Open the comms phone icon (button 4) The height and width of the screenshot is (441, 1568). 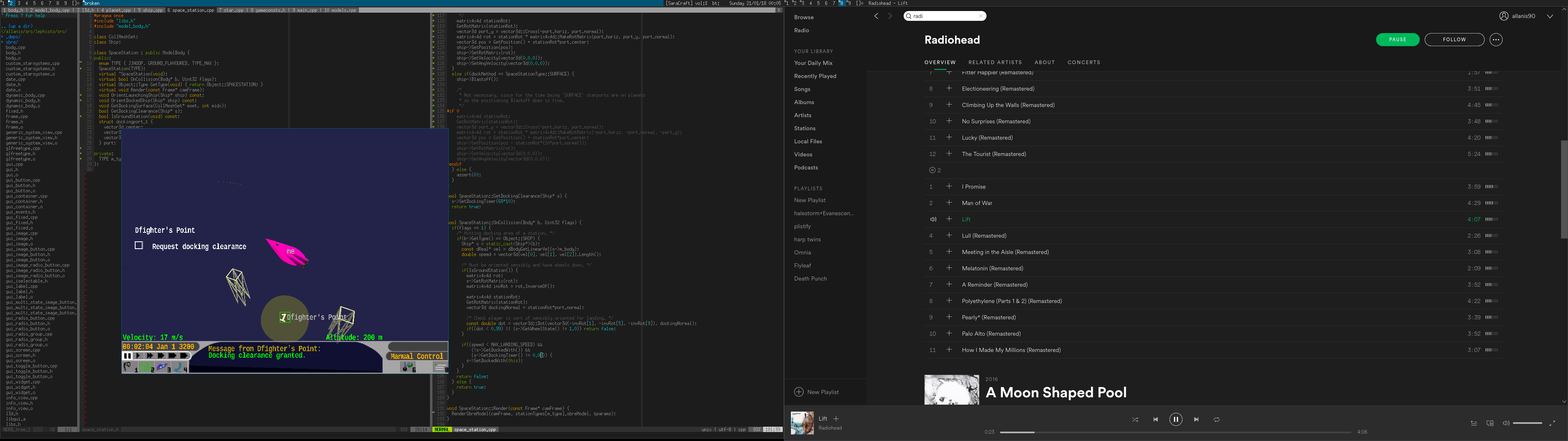click(x=180, y=367)
